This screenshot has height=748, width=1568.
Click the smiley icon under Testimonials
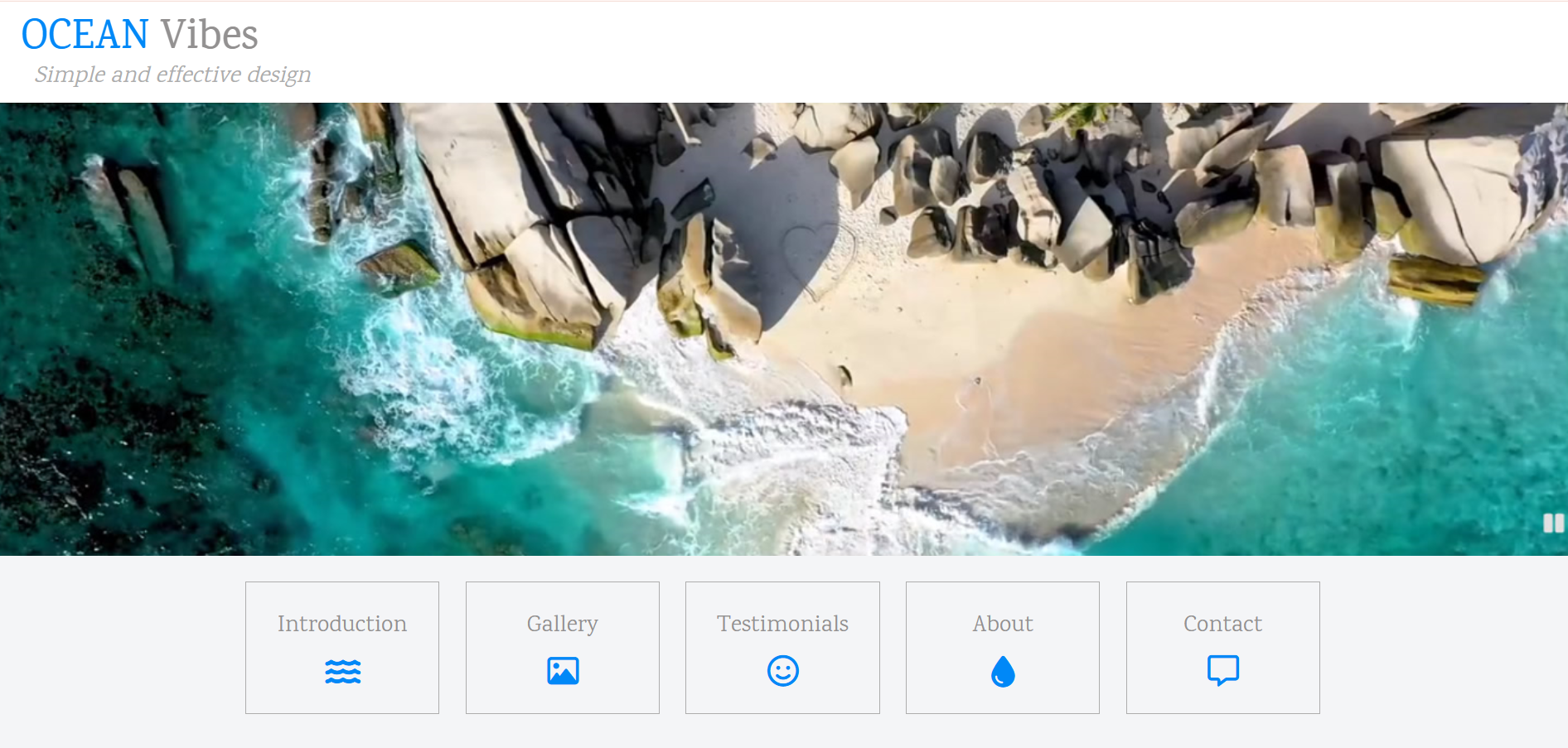(x=782, y=671)
